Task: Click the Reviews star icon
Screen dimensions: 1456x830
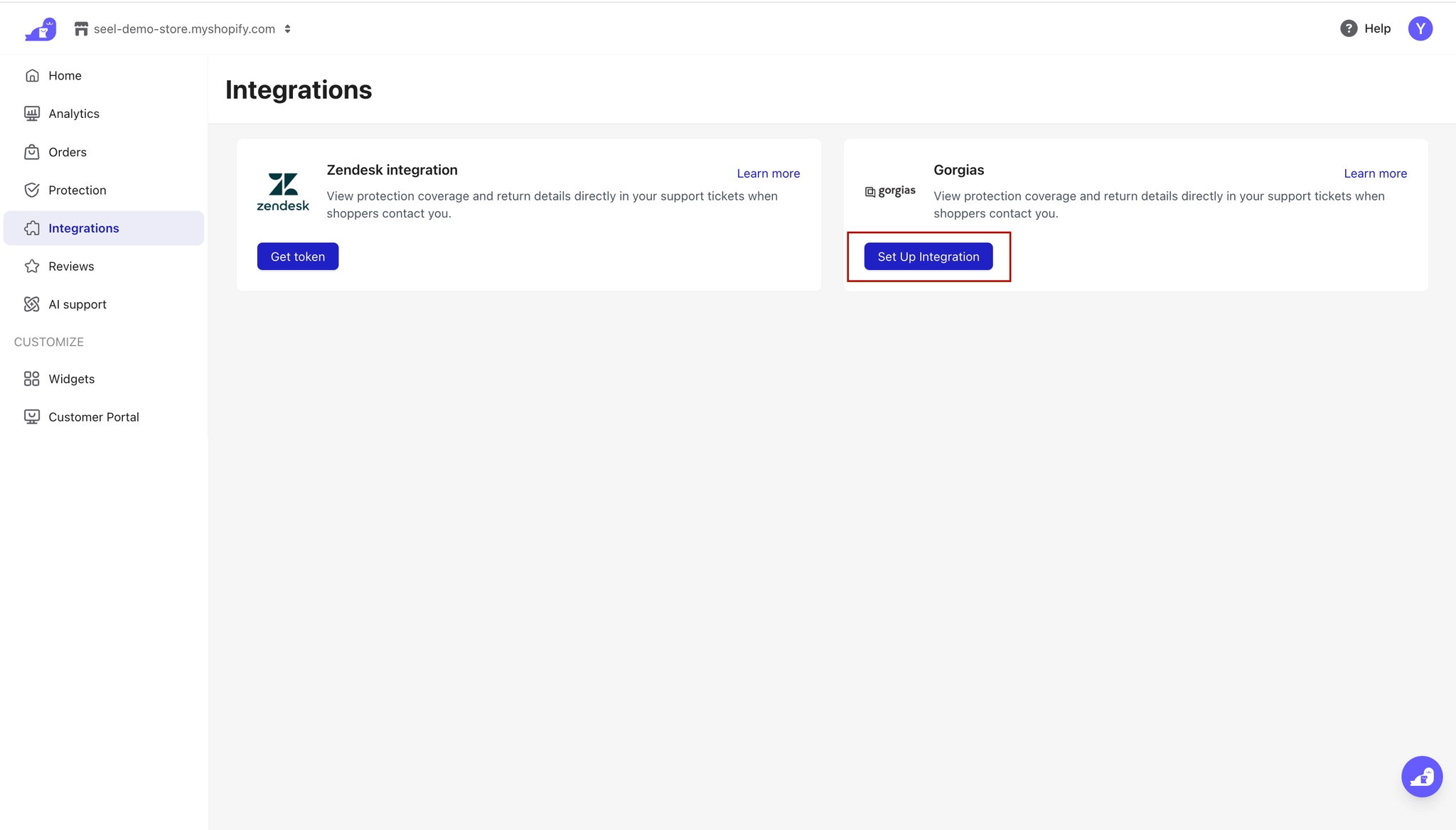Action: pos(32,266)
